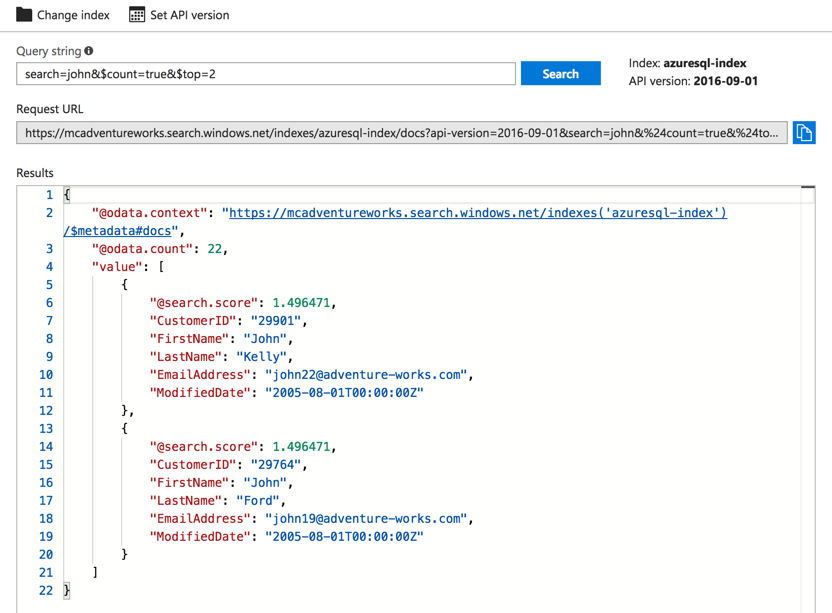832x613 pixels.
Task: Click the Set API version grid icon
Action: tap(137, 15)
